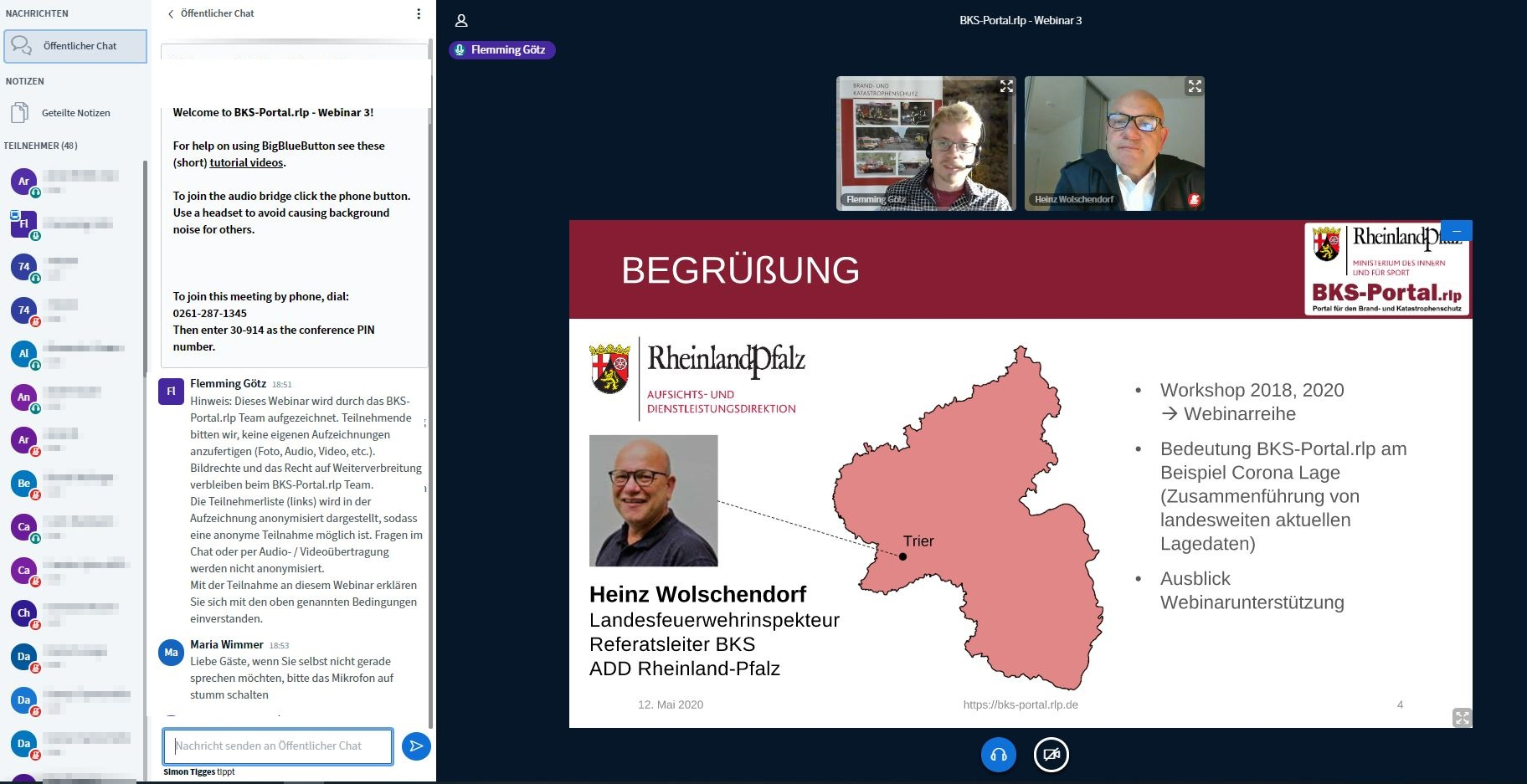Open Öffentlicher Chat in Nachrichten sidebar
This screenshot has width=1527, height=784.
point(75,46)
